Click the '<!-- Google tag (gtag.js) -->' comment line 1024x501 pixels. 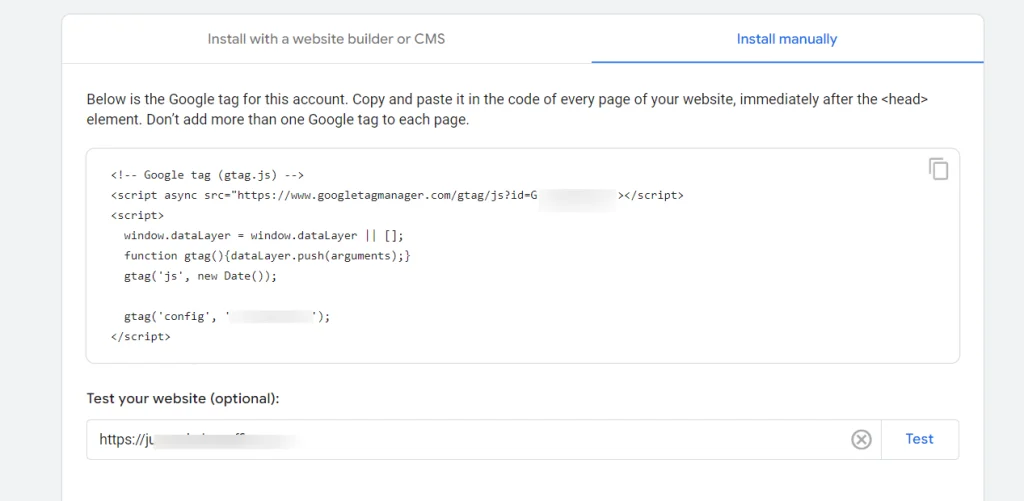click(208, 175)
